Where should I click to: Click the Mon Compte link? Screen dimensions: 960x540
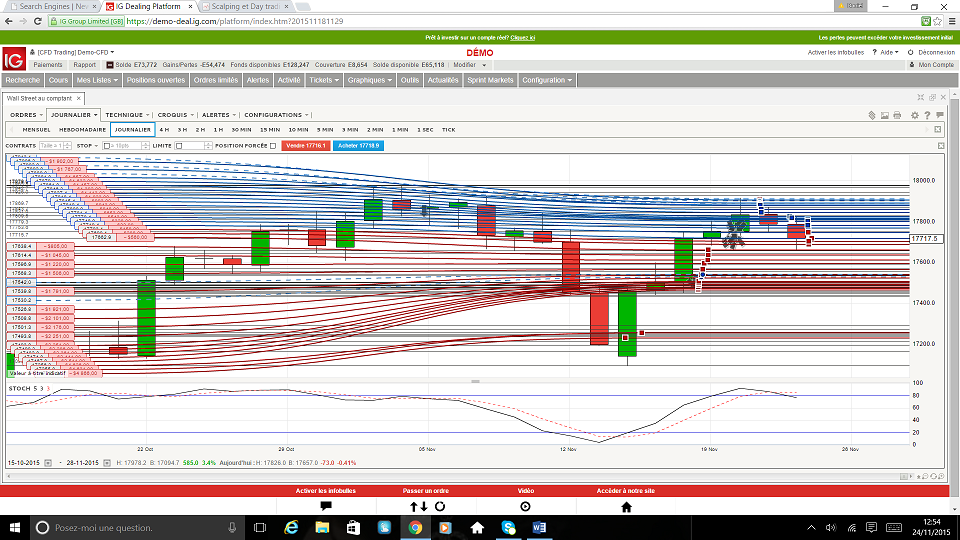pyautogui.click(x=936, y=65)
